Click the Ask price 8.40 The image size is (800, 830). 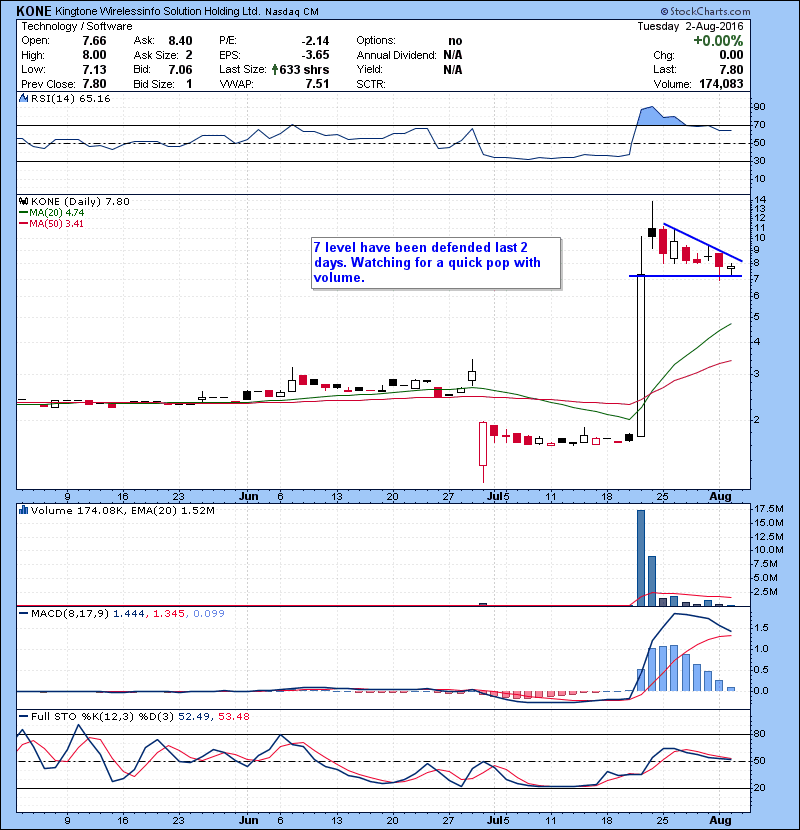coord(180,41)
